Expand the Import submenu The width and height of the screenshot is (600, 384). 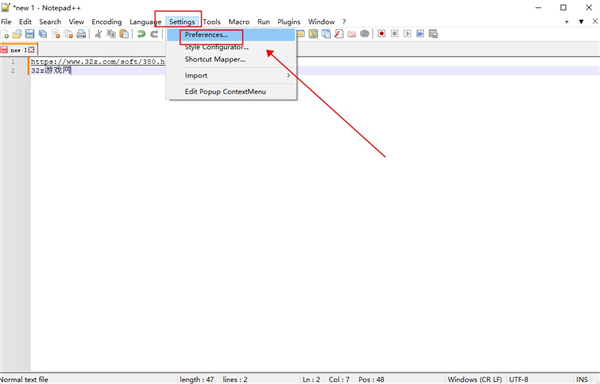(231, 75)
